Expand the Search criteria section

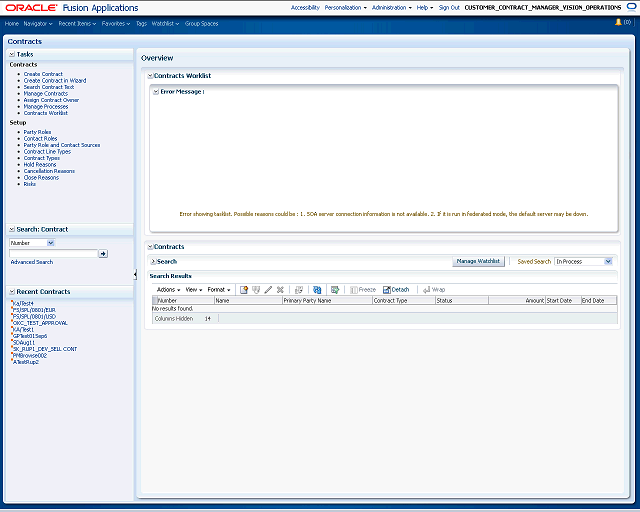(x=153, y=262)
